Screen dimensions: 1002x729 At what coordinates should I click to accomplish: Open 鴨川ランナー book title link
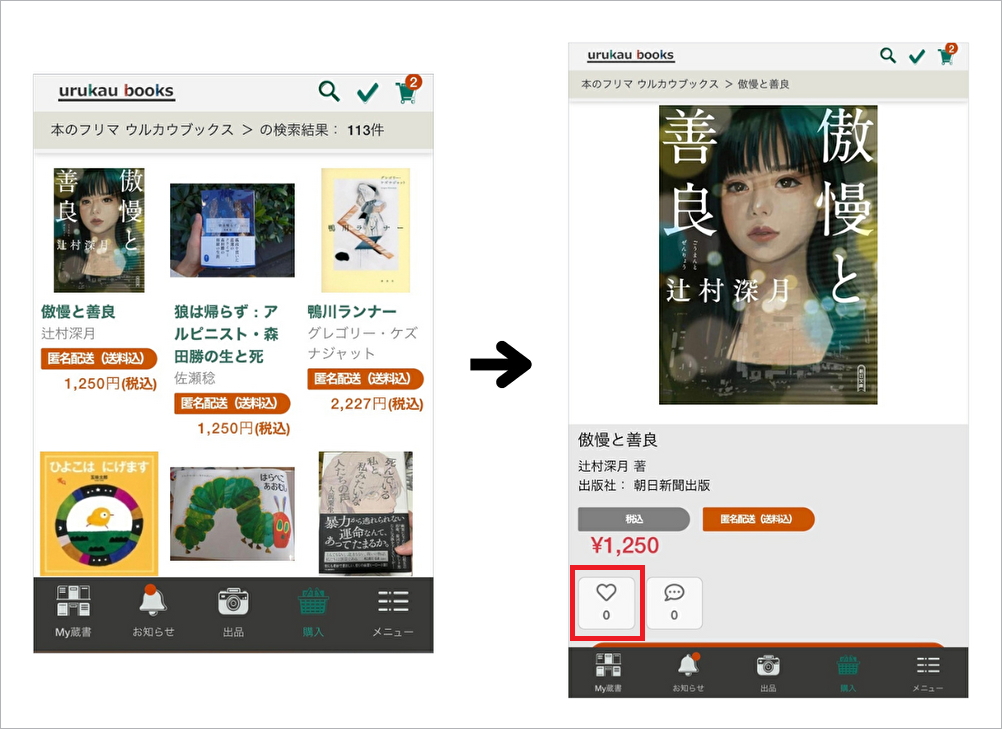[x=352, y=312]
